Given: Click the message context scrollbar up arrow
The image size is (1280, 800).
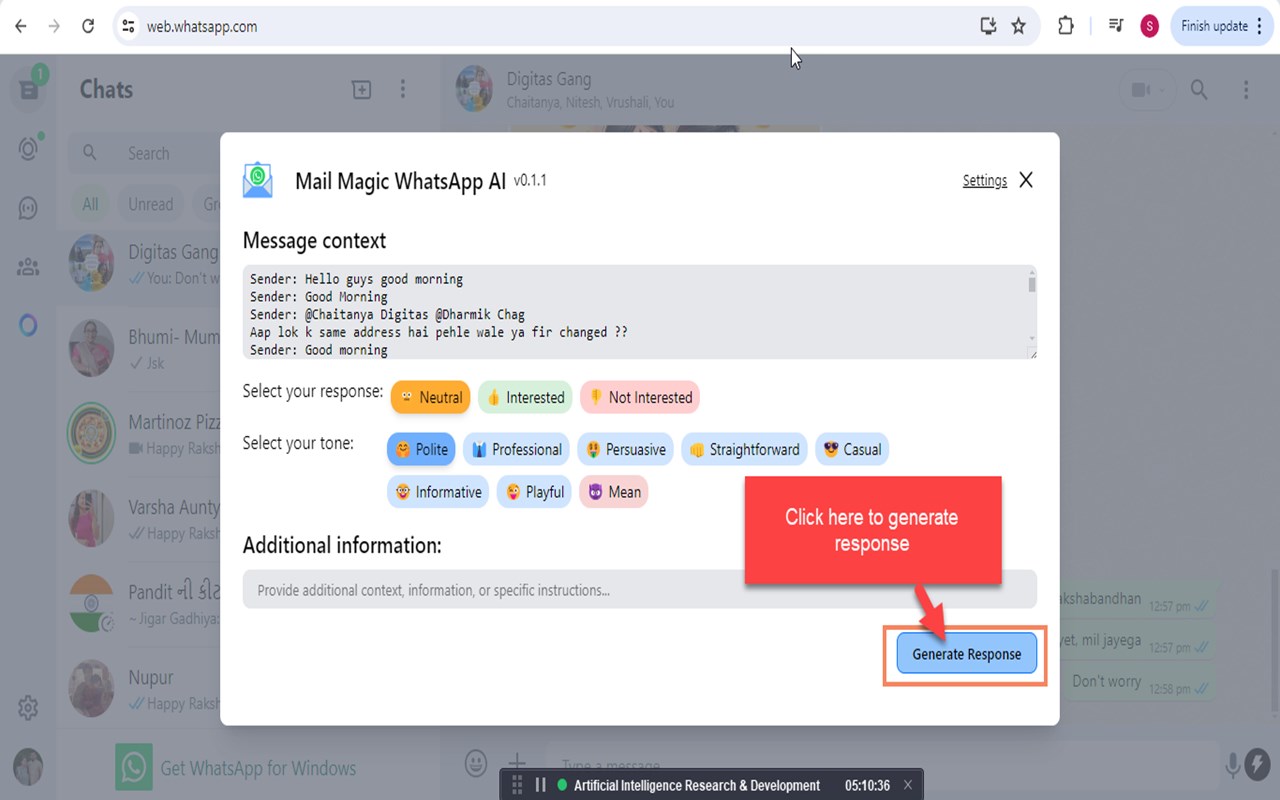Looking at the screenshot, I should 1031,271.
